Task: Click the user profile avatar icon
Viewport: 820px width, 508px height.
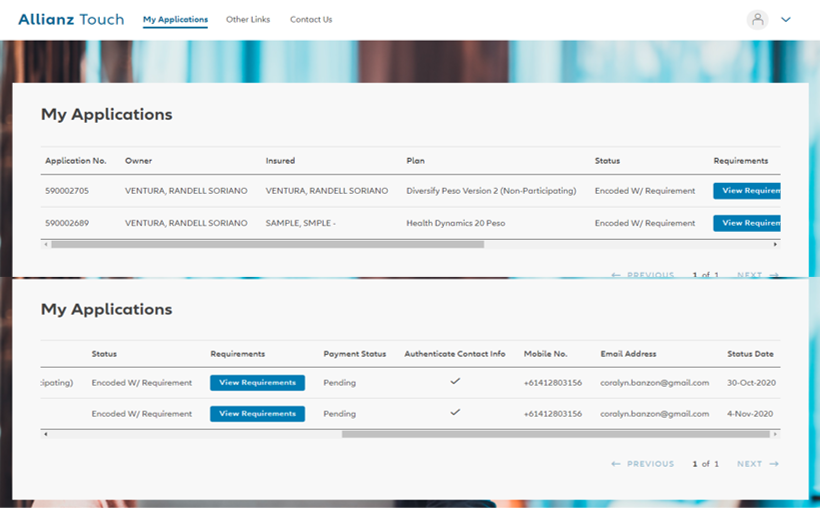Action: coord(757,19)
